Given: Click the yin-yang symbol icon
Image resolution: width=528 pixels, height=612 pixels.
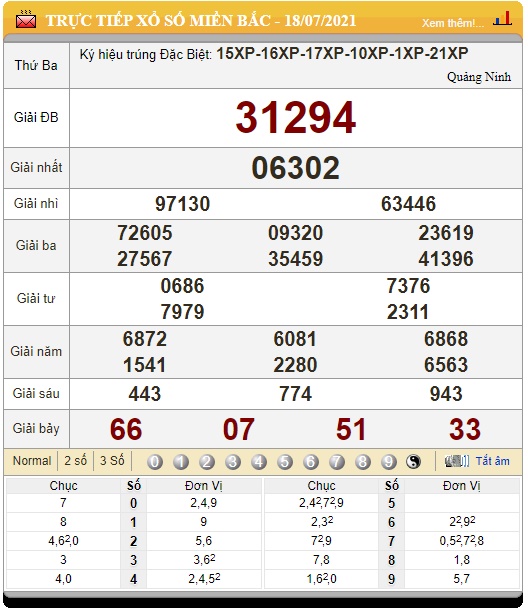Looking at the screenshot, I should pyautogui.click(x=413, y=462).
